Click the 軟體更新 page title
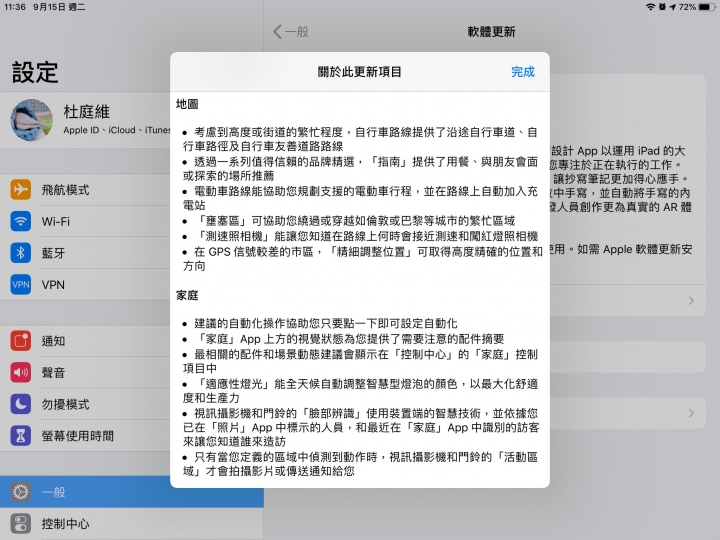 click(491, 32)
